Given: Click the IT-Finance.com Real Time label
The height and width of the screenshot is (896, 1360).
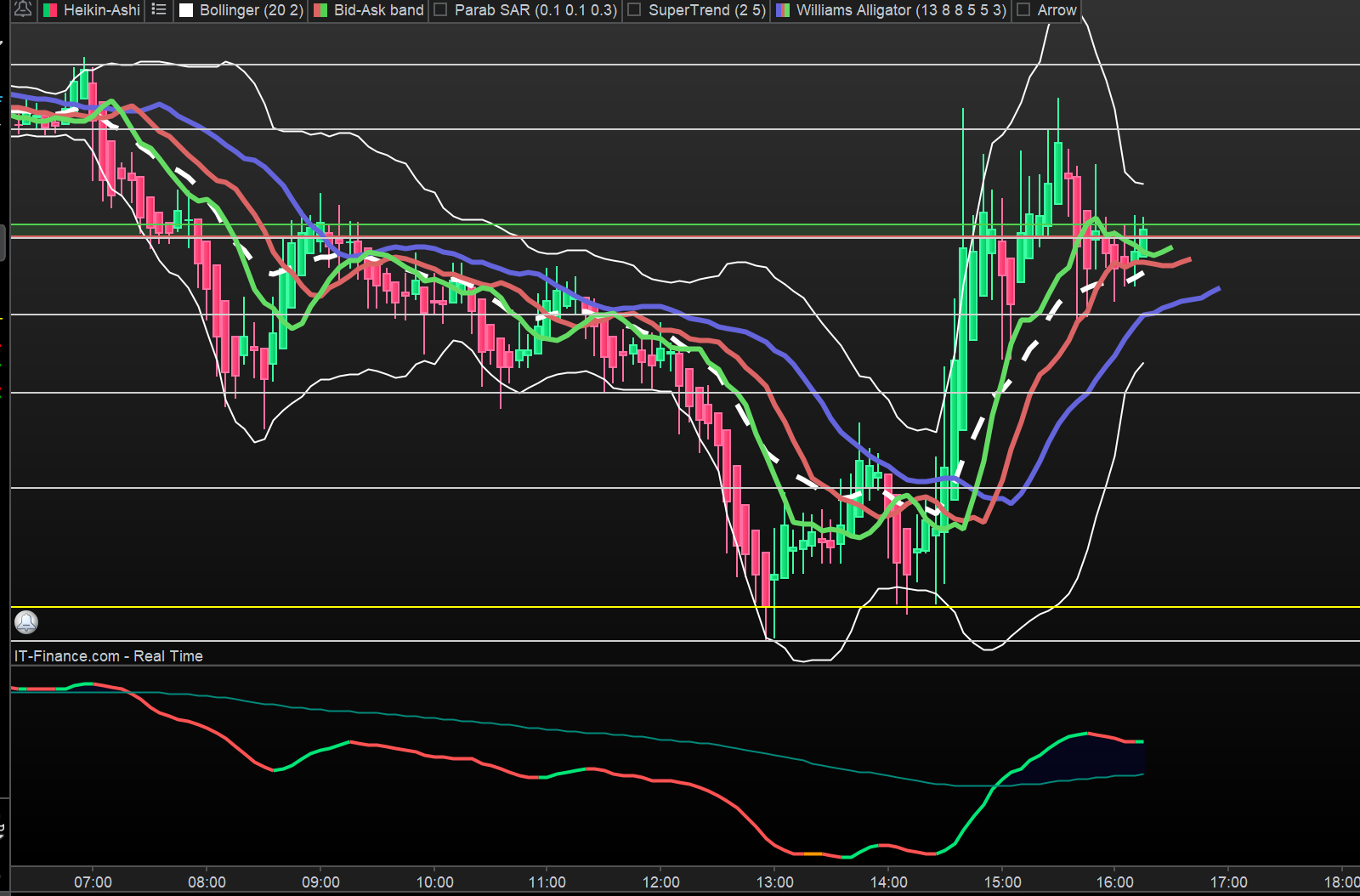Looking at the screenshot, I should [109, 655].
